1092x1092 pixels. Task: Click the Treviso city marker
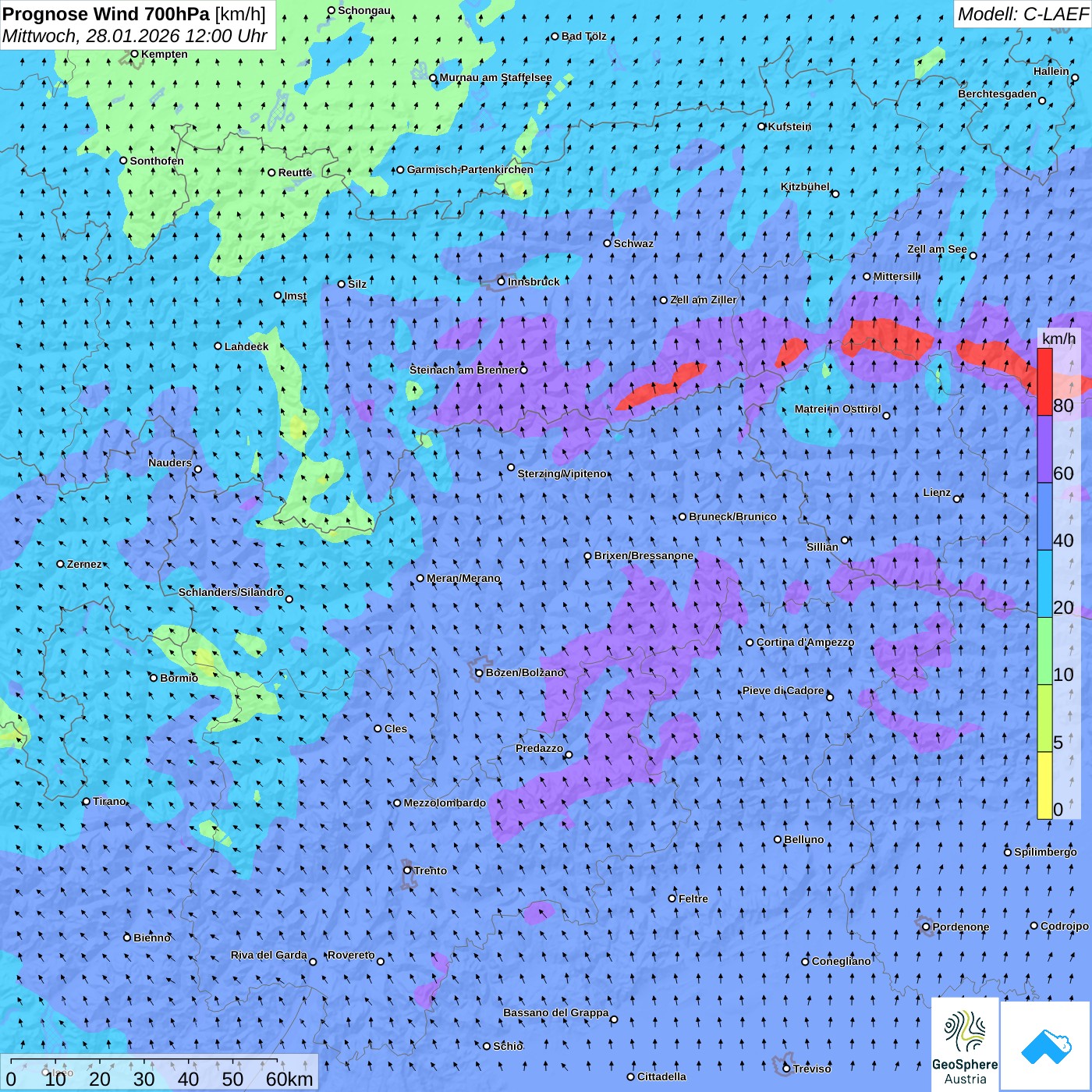(x=786, y=1069)
